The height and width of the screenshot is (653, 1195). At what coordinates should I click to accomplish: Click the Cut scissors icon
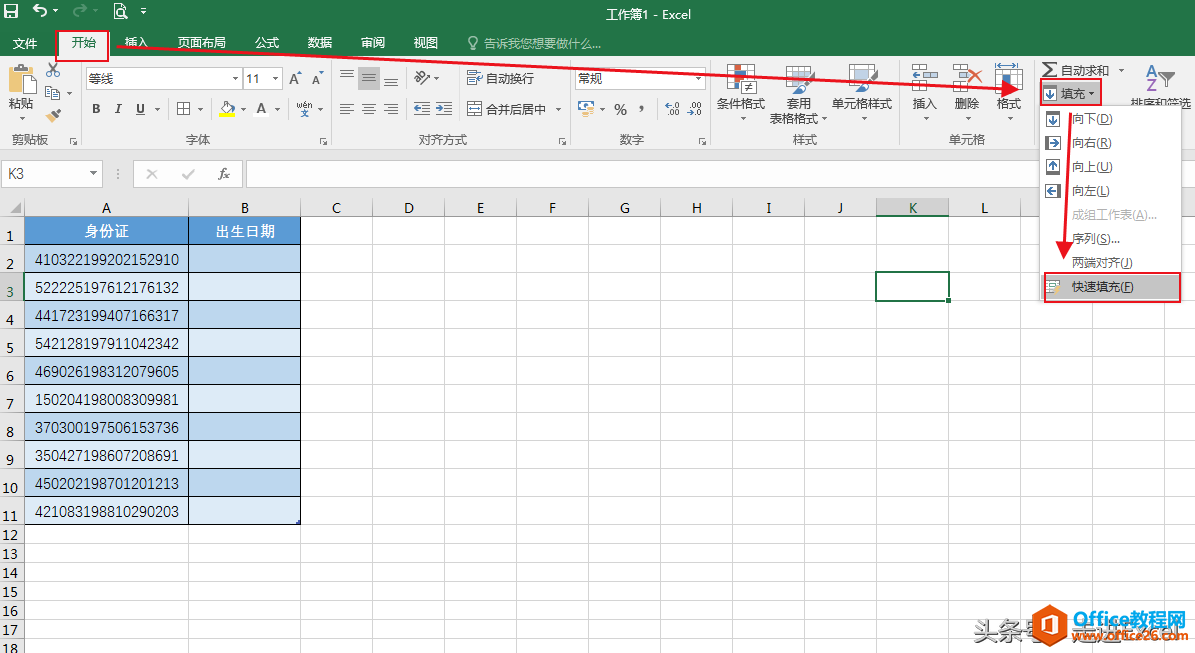click(53, 70)
